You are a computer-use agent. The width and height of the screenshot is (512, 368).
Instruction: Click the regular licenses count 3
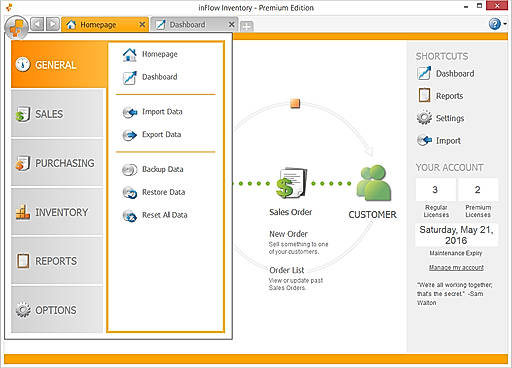click(435, 189)
